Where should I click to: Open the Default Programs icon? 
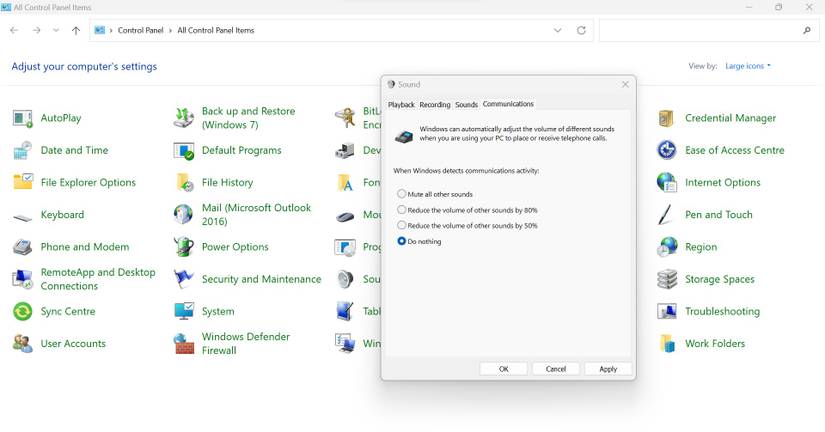pyautogui.click(x=184, y=150)
